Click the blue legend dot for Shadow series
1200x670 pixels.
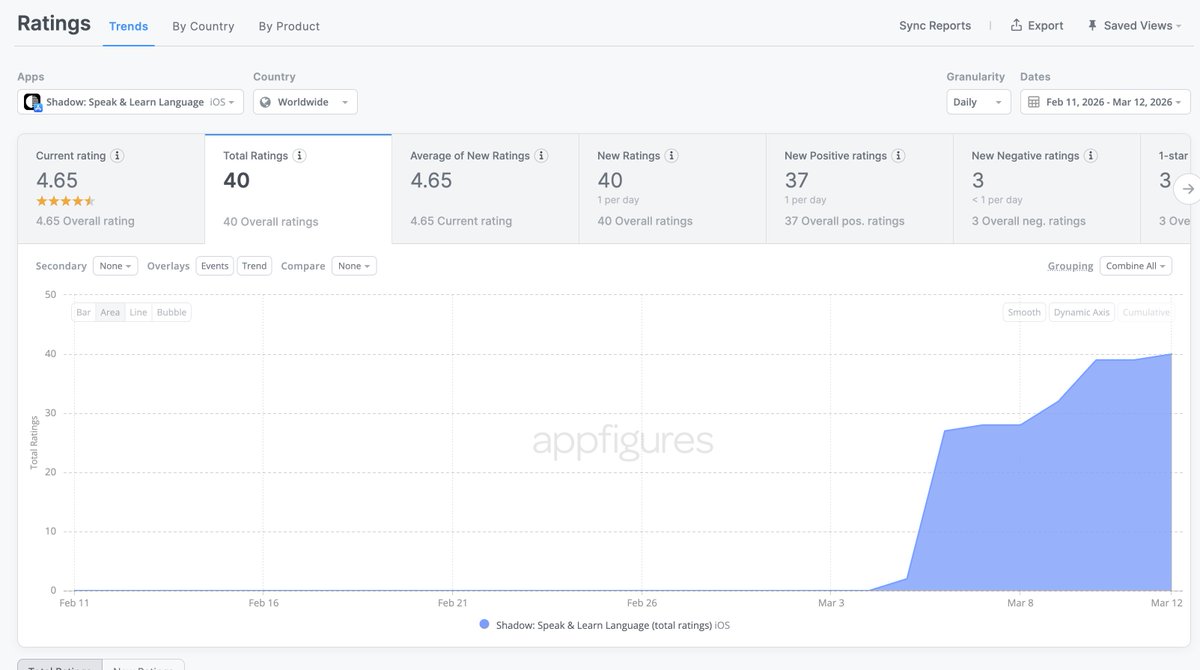[x=484, y=625]
